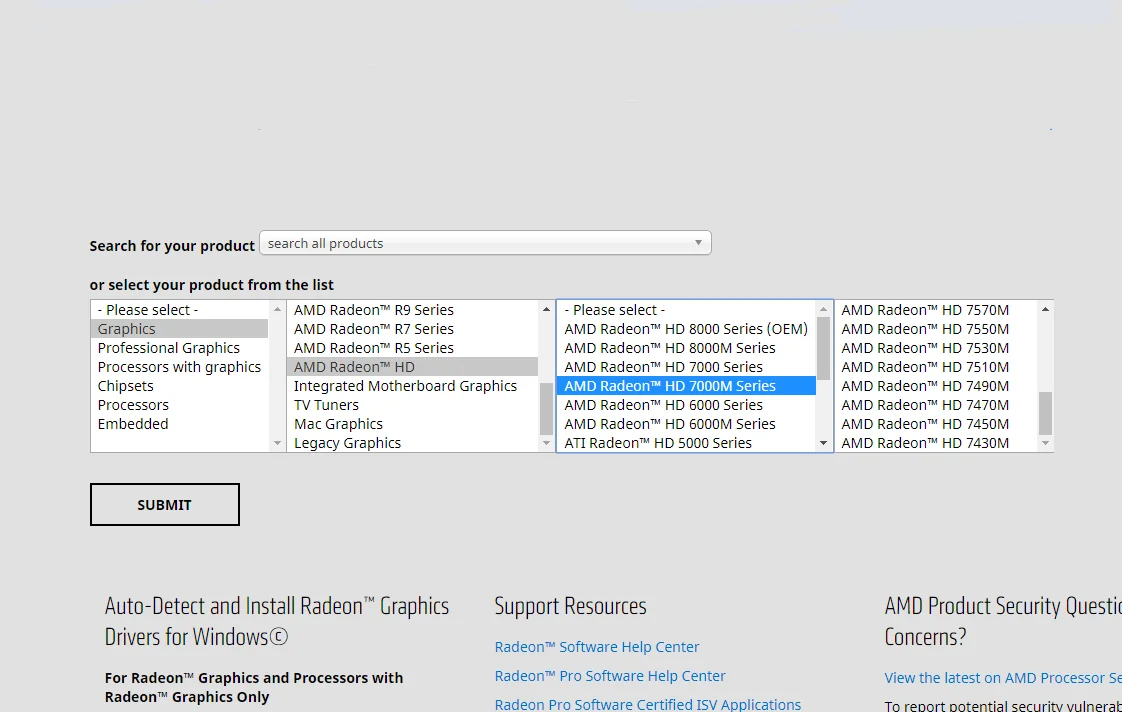This screenshot has height=712, width=1122.
Task: Select AMD Radeon HD 7530M model
Action: [936, 348]
